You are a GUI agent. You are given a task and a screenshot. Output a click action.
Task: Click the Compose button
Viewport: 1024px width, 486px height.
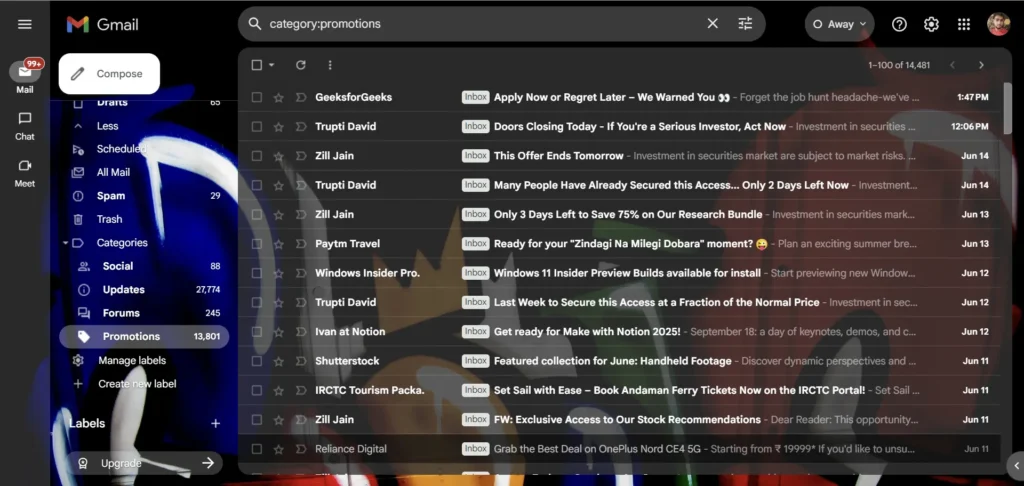pos(109,74)
